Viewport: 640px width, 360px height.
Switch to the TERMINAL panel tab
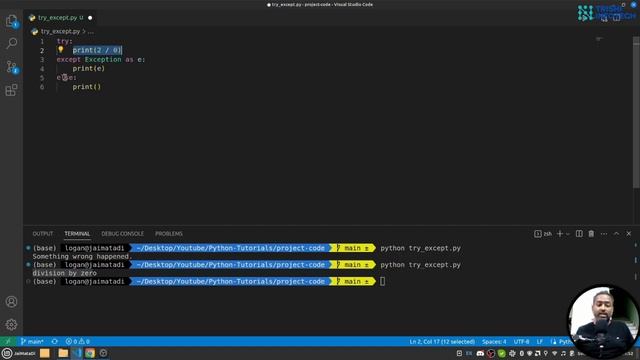tap(77, 233)
